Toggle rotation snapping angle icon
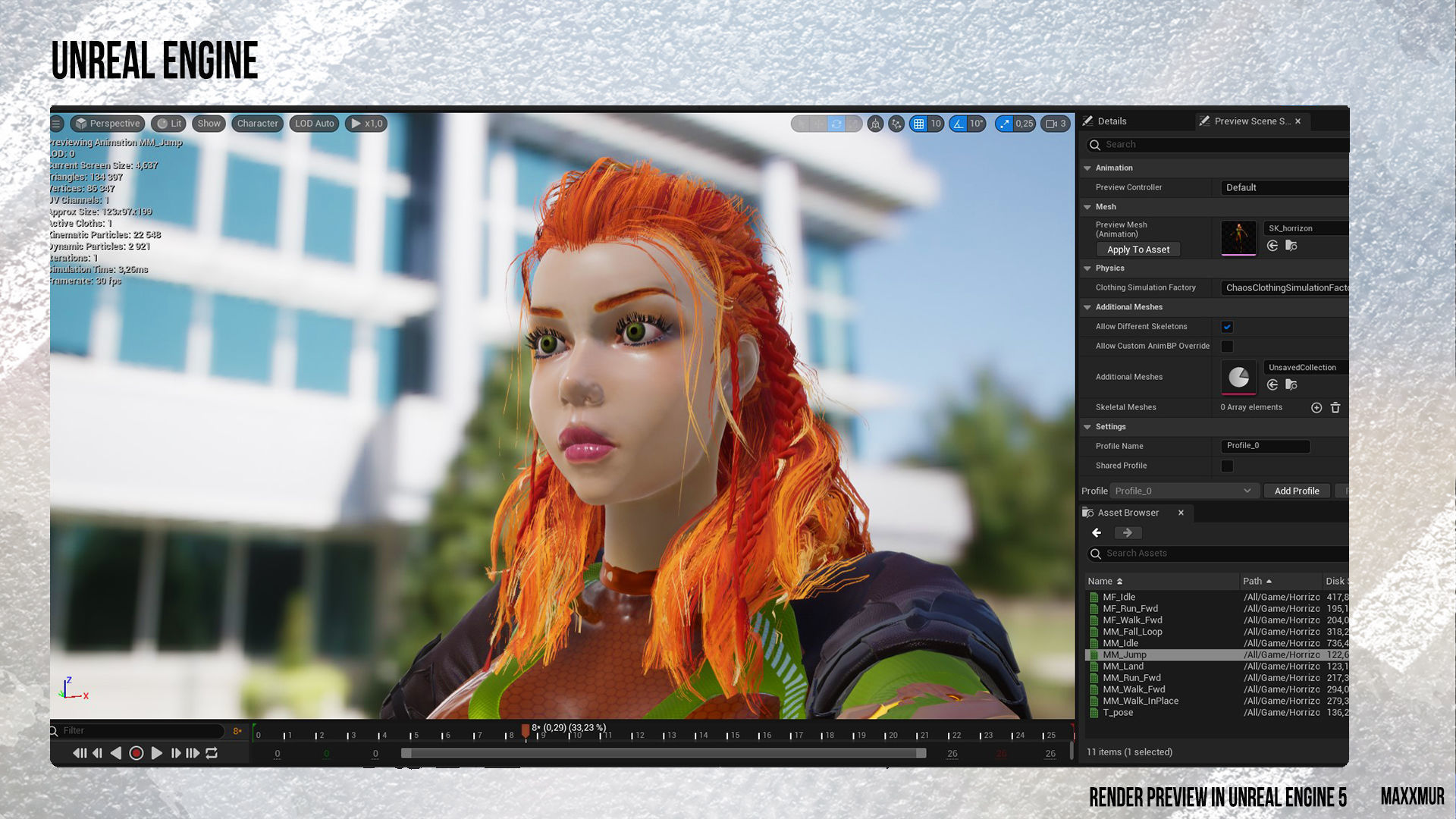 tap(959, 124)
